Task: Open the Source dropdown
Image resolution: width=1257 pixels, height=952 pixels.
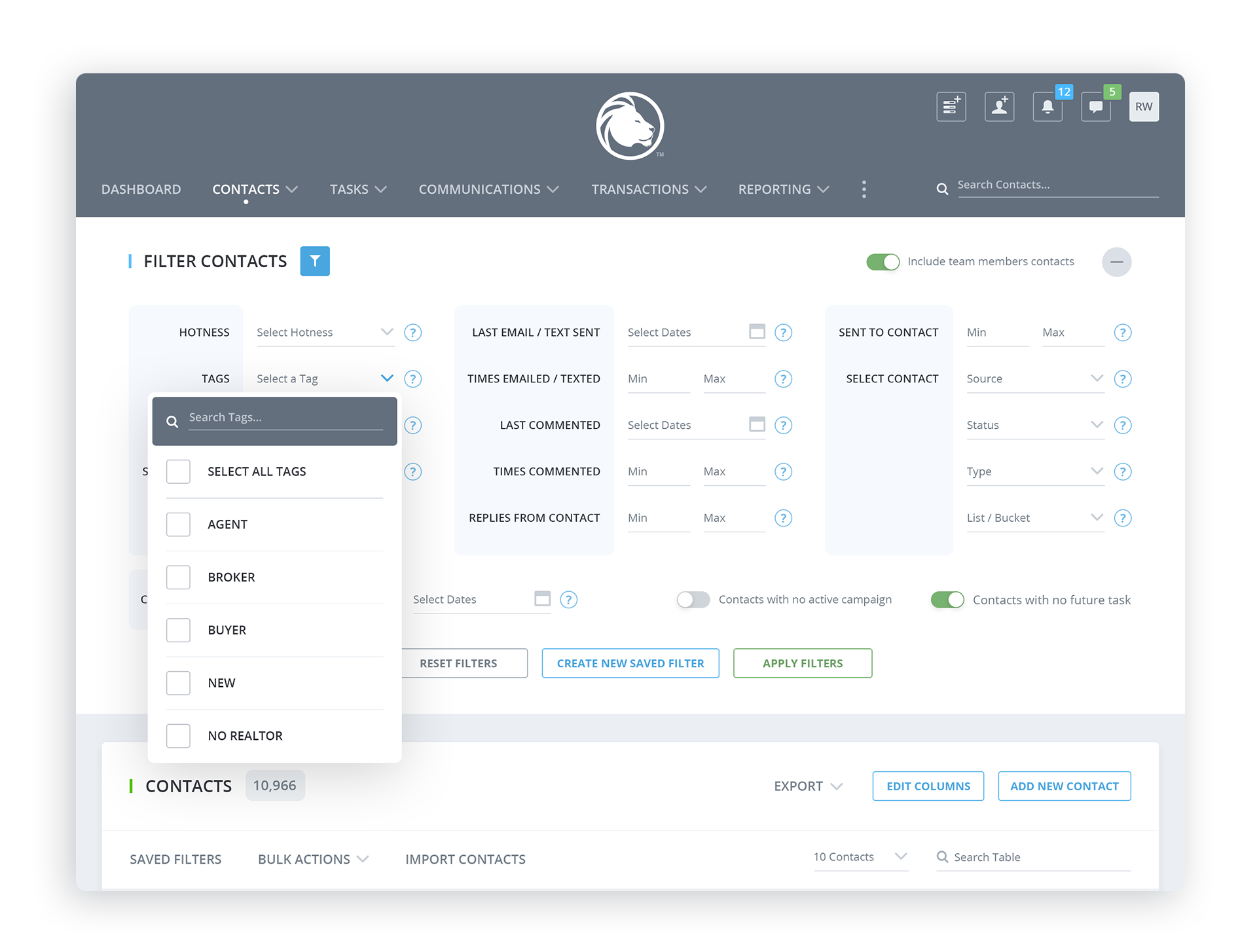Action: [x=1034, y=379]
